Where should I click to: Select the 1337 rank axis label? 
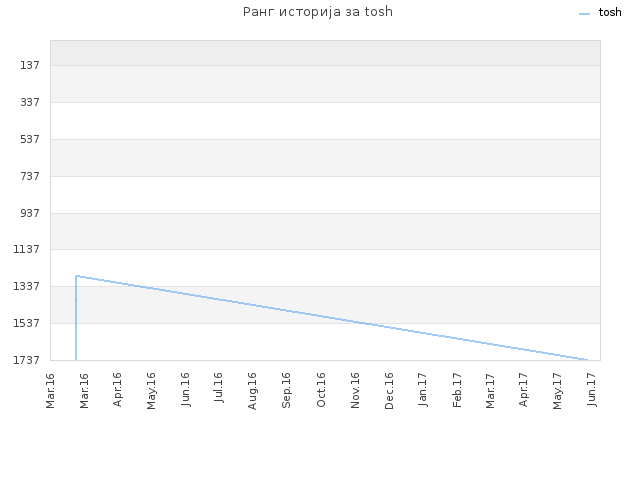click(x=27, y=286)
